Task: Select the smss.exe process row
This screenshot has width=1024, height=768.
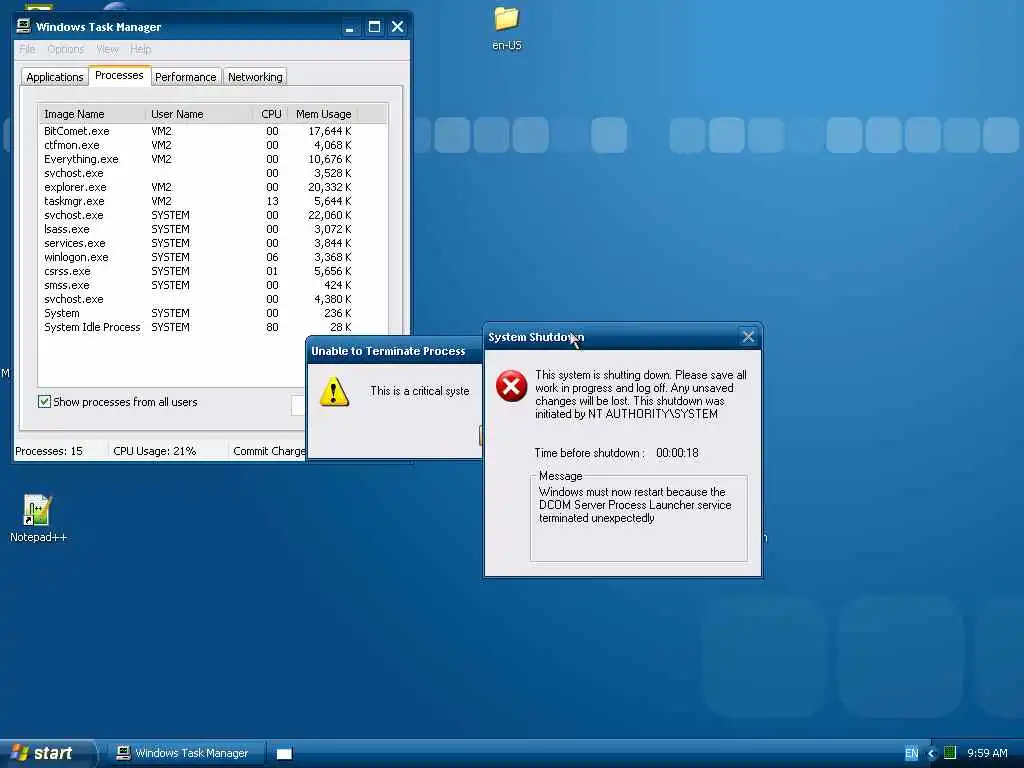Action: pyautogui.click(x=197, y=285)
